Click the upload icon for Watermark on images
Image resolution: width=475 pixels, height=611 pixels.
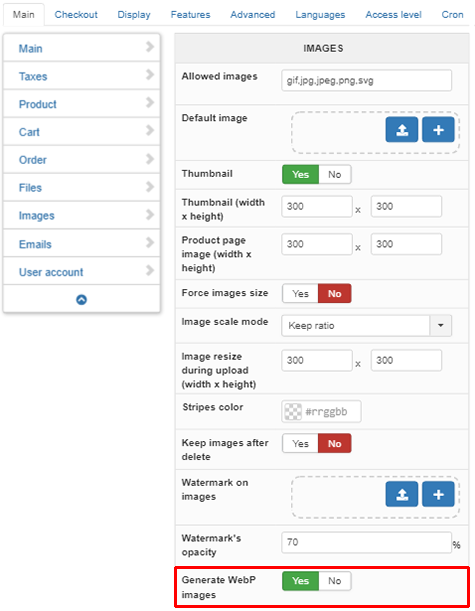[402, 494]
